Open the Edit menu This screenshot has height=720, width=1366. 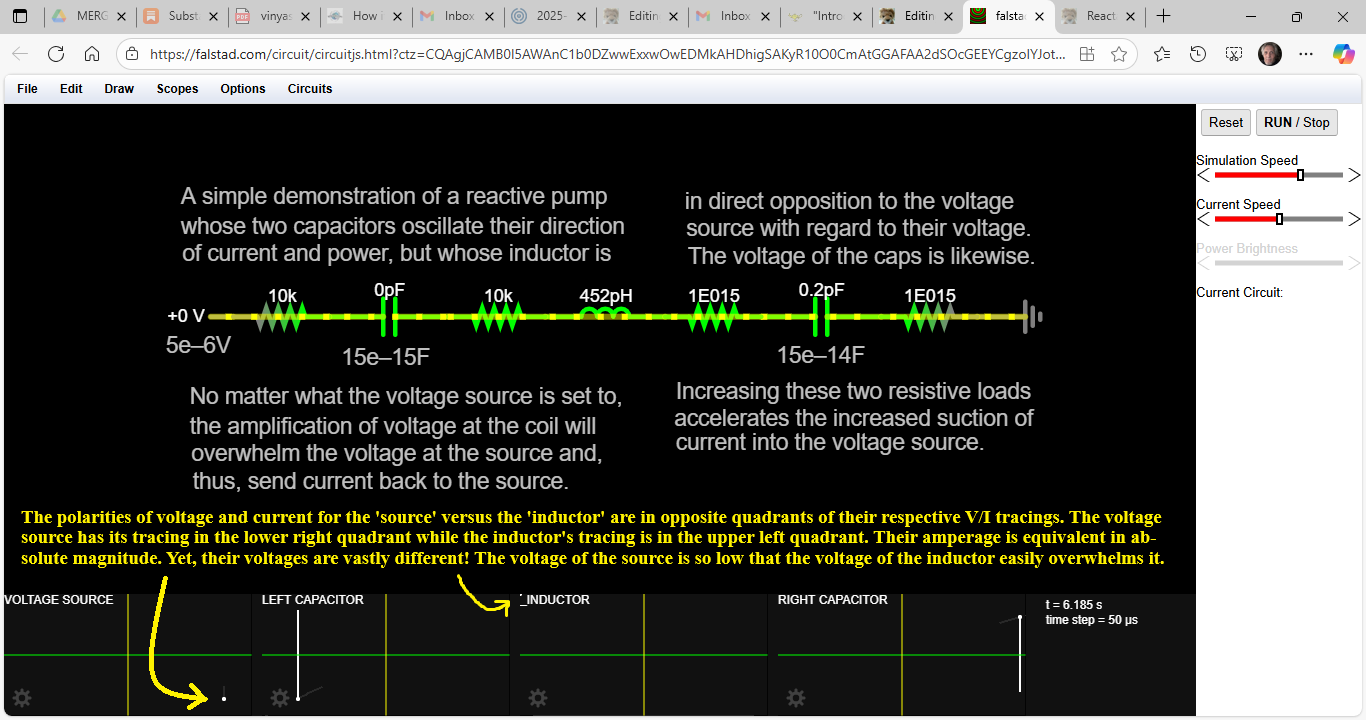point(71,89)
